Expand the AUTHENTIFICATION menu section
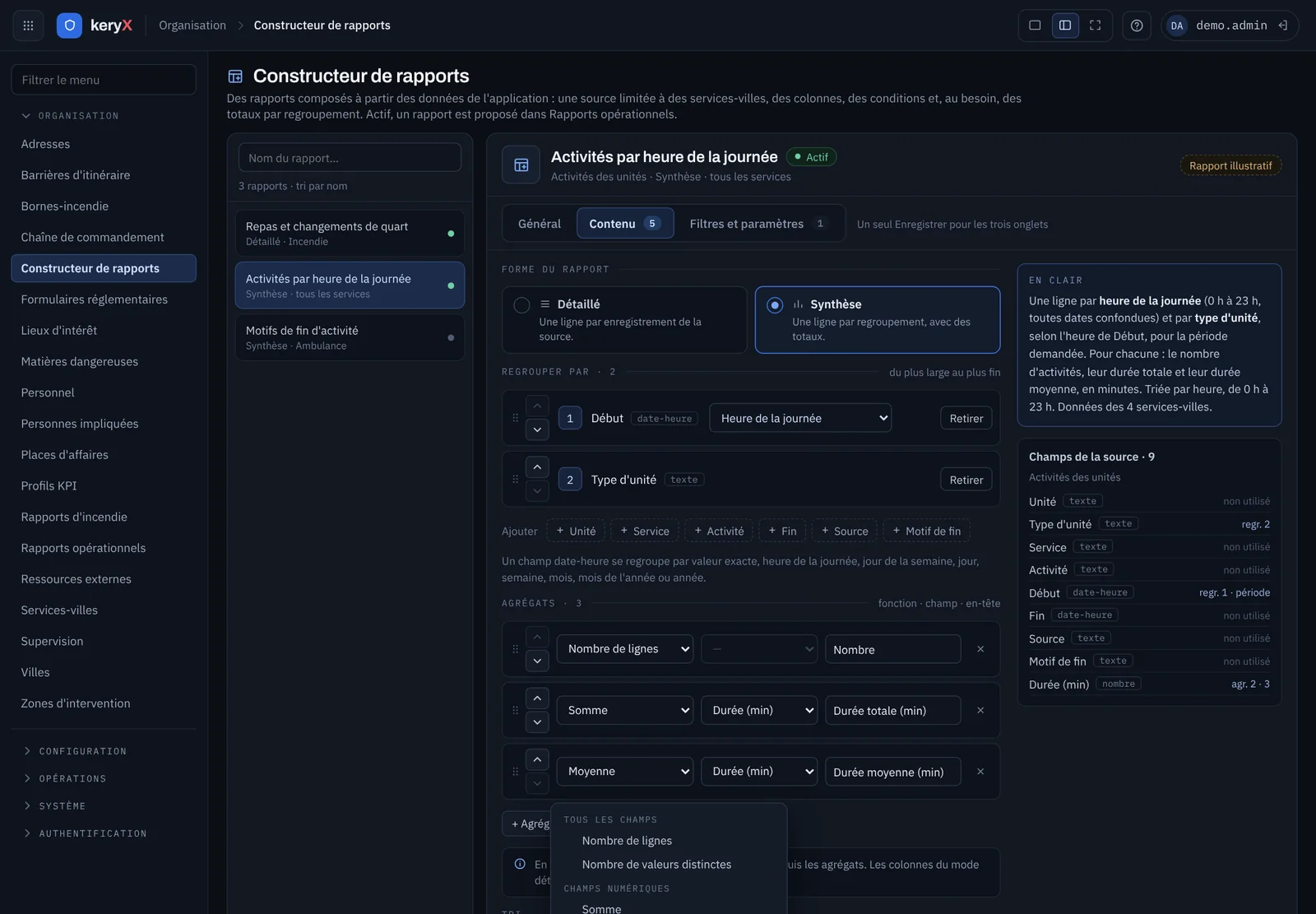This screenshot has height=914, width=1316. coord(84,833)
